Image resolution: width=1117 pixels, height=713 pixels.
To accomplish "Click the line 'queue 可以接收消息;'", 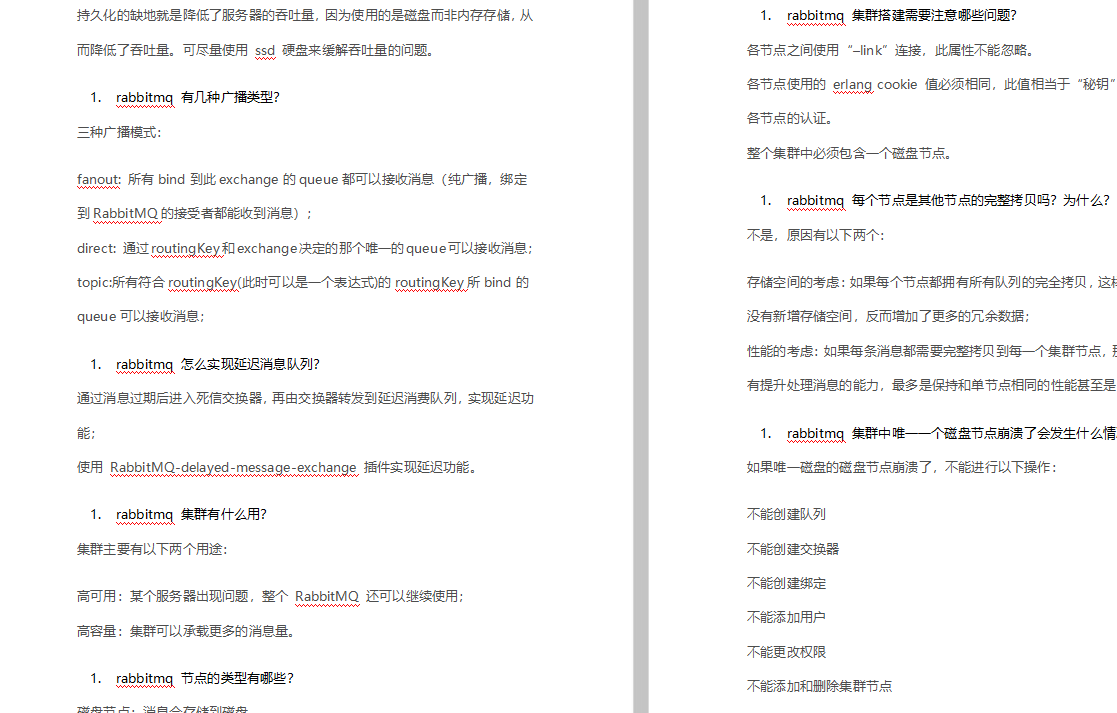I will pos(140,316).
